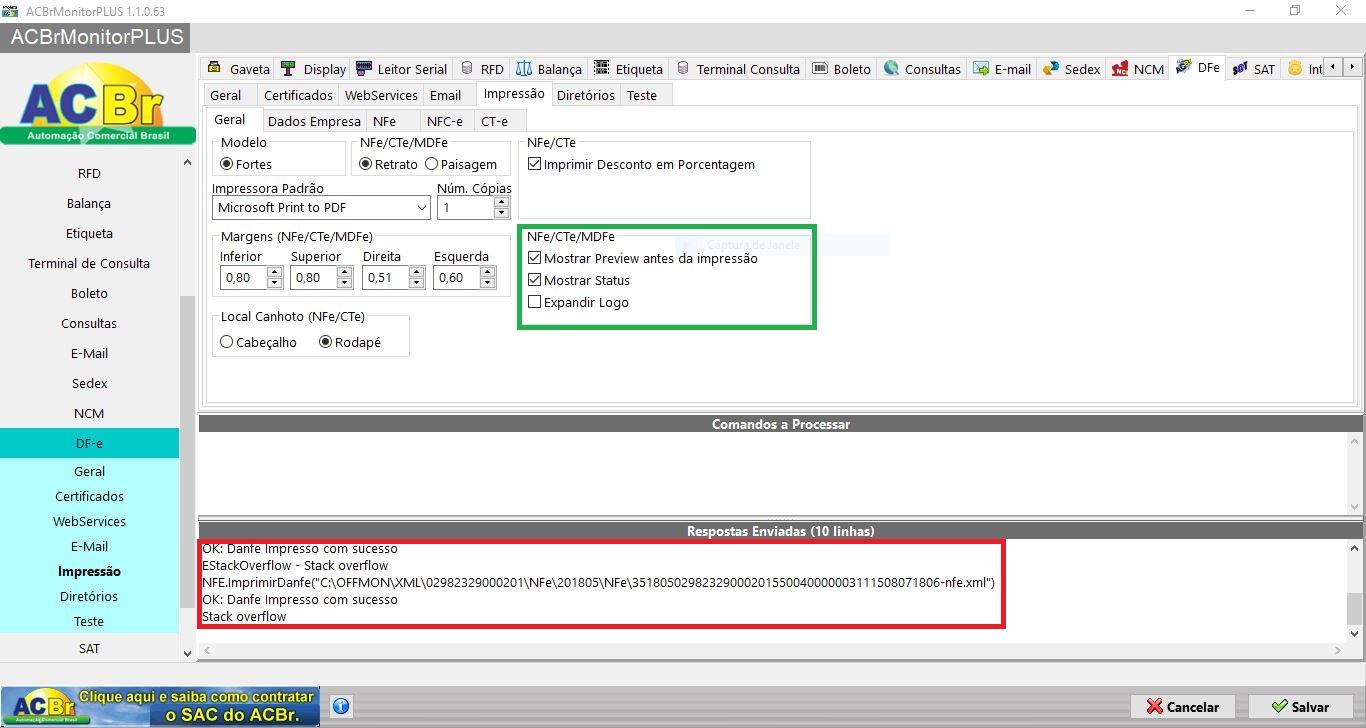Screen dimensions: 1366x728
Task: Click the Inferior margin input field
Action: pyautogui.click(x=241, y=278)
